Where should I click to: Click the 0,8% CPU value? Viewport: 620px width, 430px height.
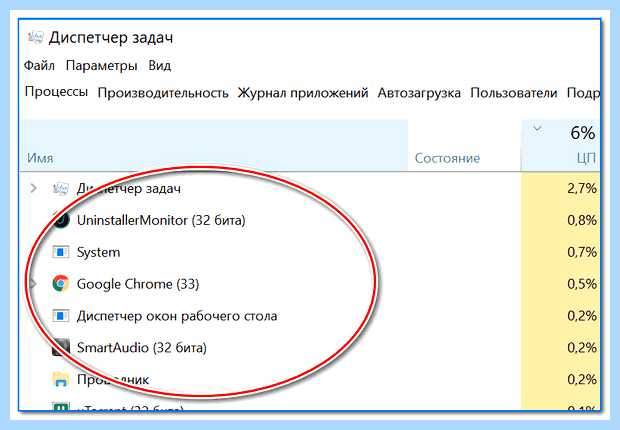(582, 220)
